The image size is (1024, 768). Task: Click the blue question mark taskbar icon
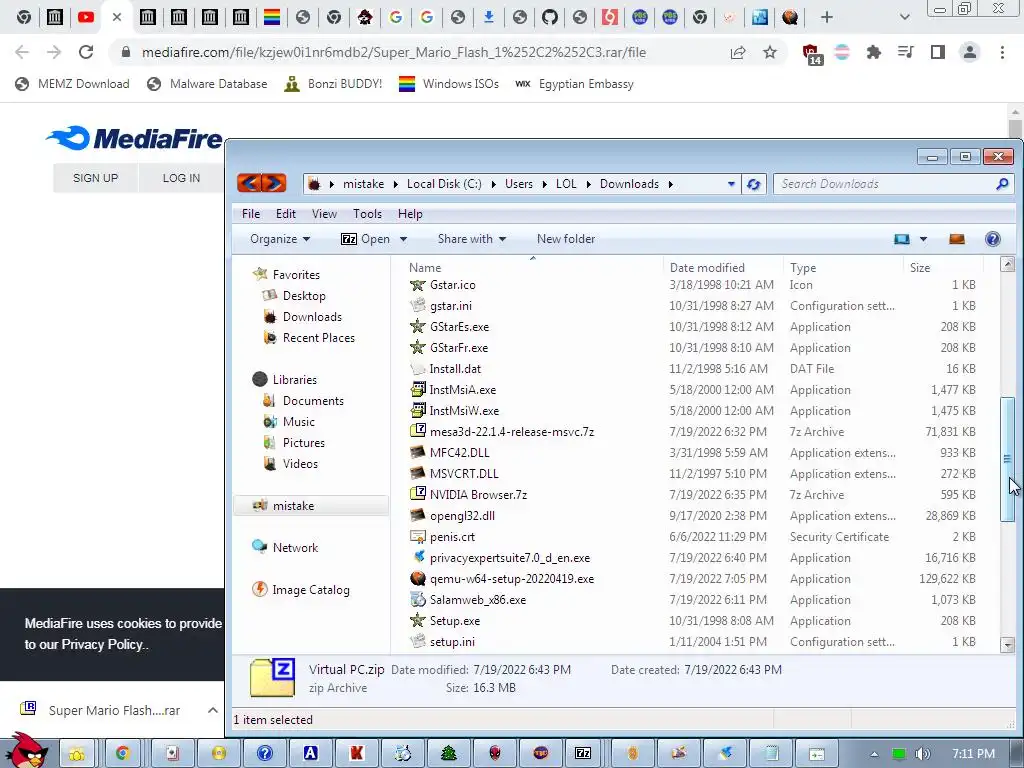point(264,753)
